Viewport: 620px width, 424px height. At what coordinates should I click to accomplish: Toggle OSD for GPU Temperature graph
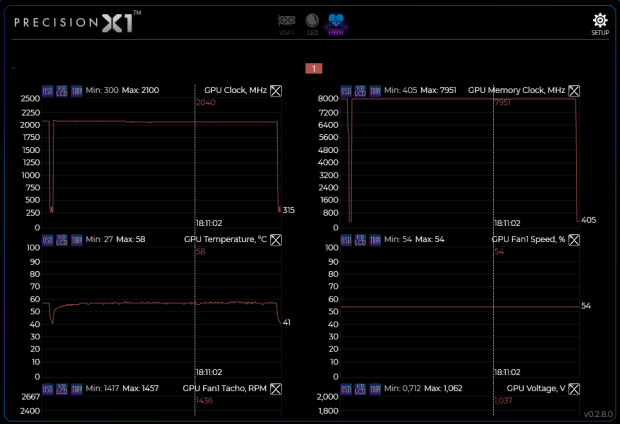tap(48, 240)
